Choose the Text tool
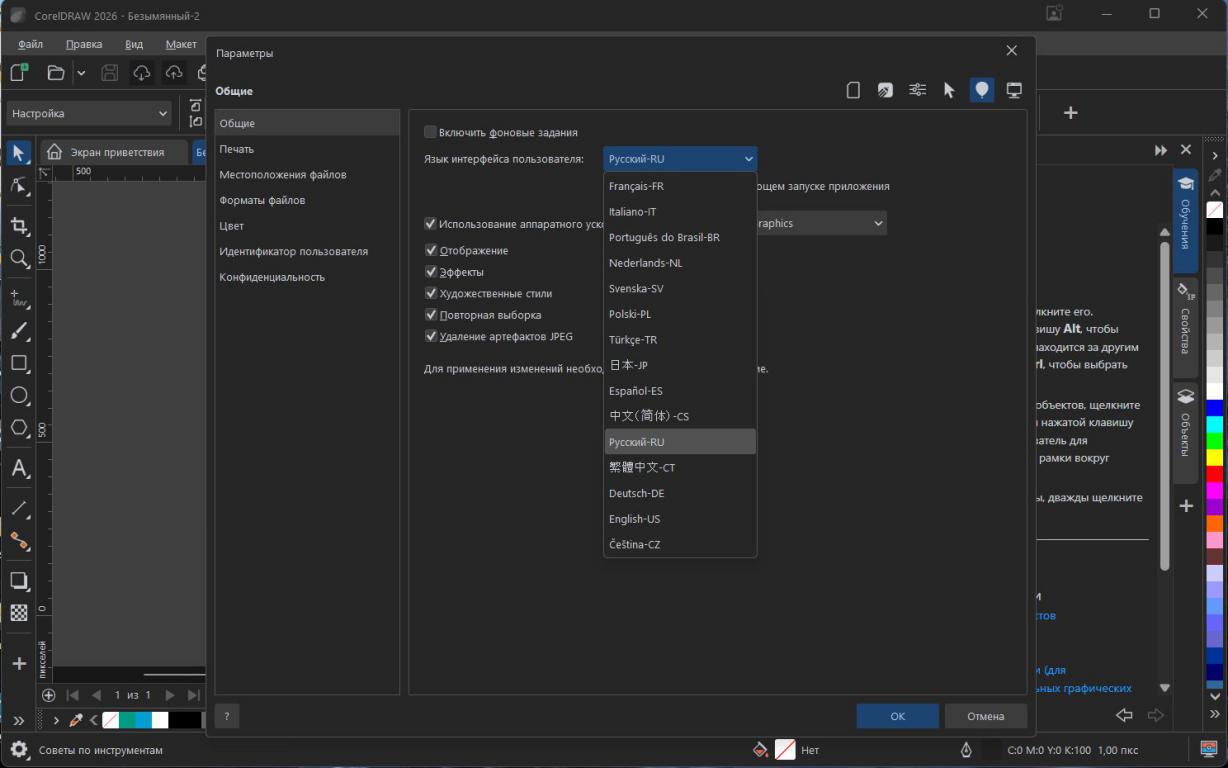This screenshot has height=768, width=1228. click(x=19, y=468)
